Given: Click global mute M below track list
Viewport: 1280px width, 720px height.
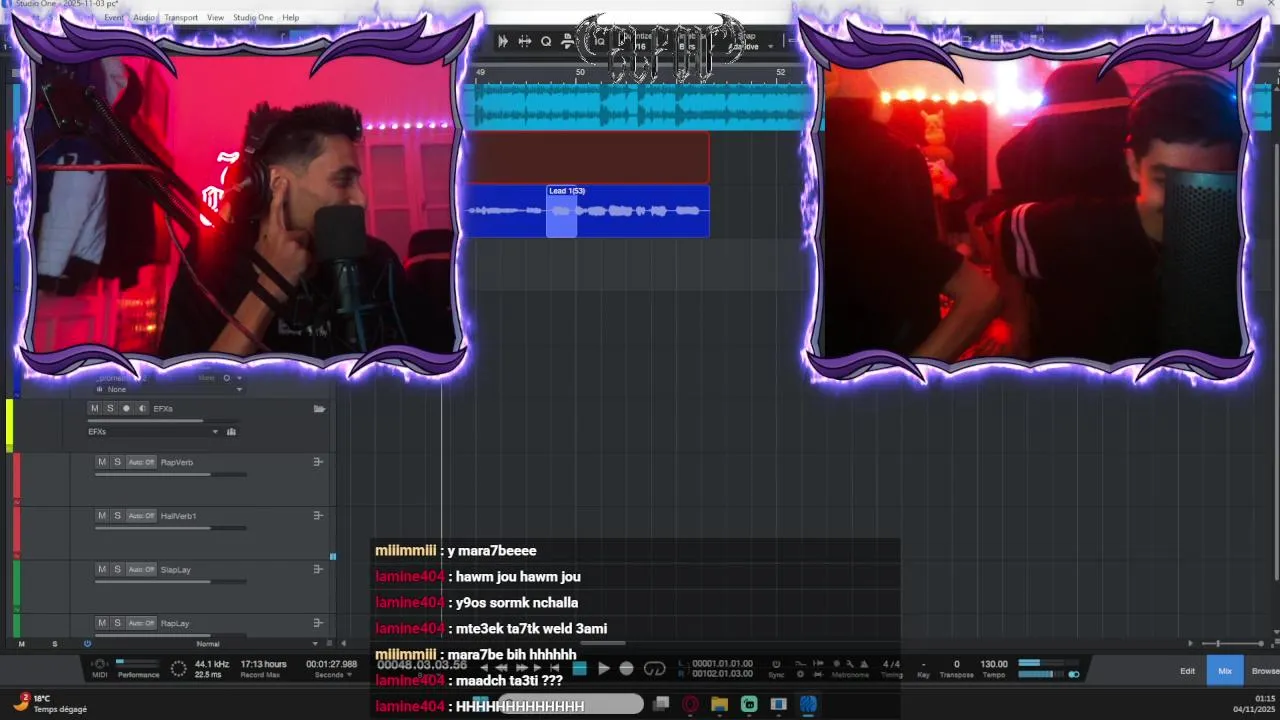Looking at the screenshot, I should (x=22, y=644).
